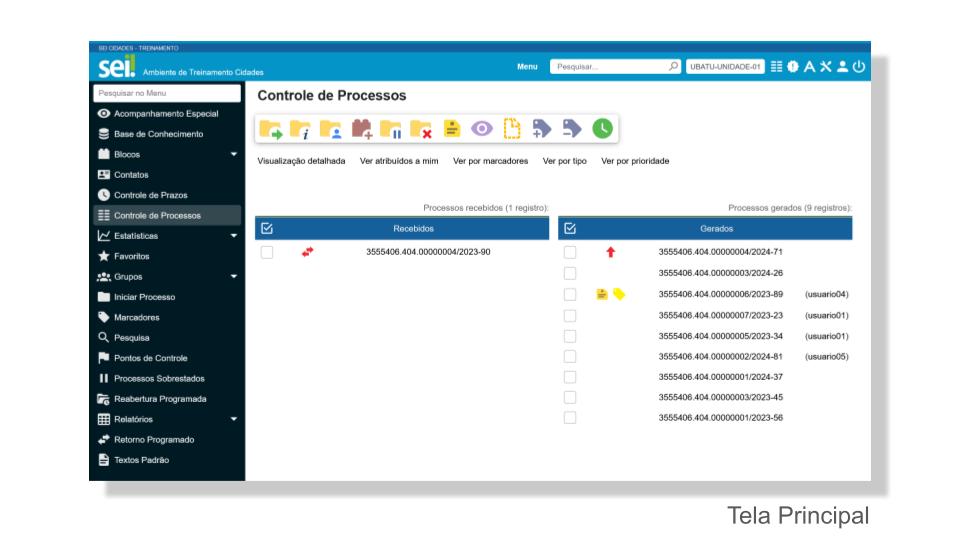
Task: Open process 3555406.404.0000001/2023-56
Action: coord(721,418)
